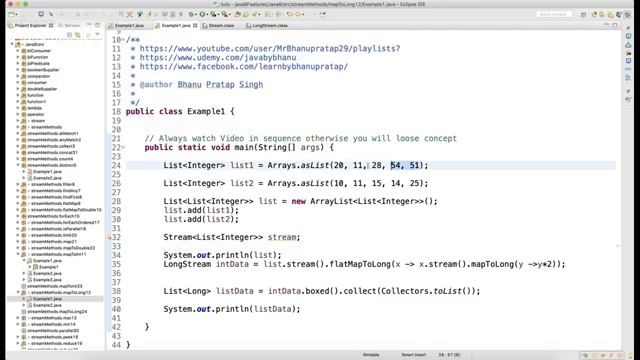Click the Debug bug icon in toolbar

(191, 14)
